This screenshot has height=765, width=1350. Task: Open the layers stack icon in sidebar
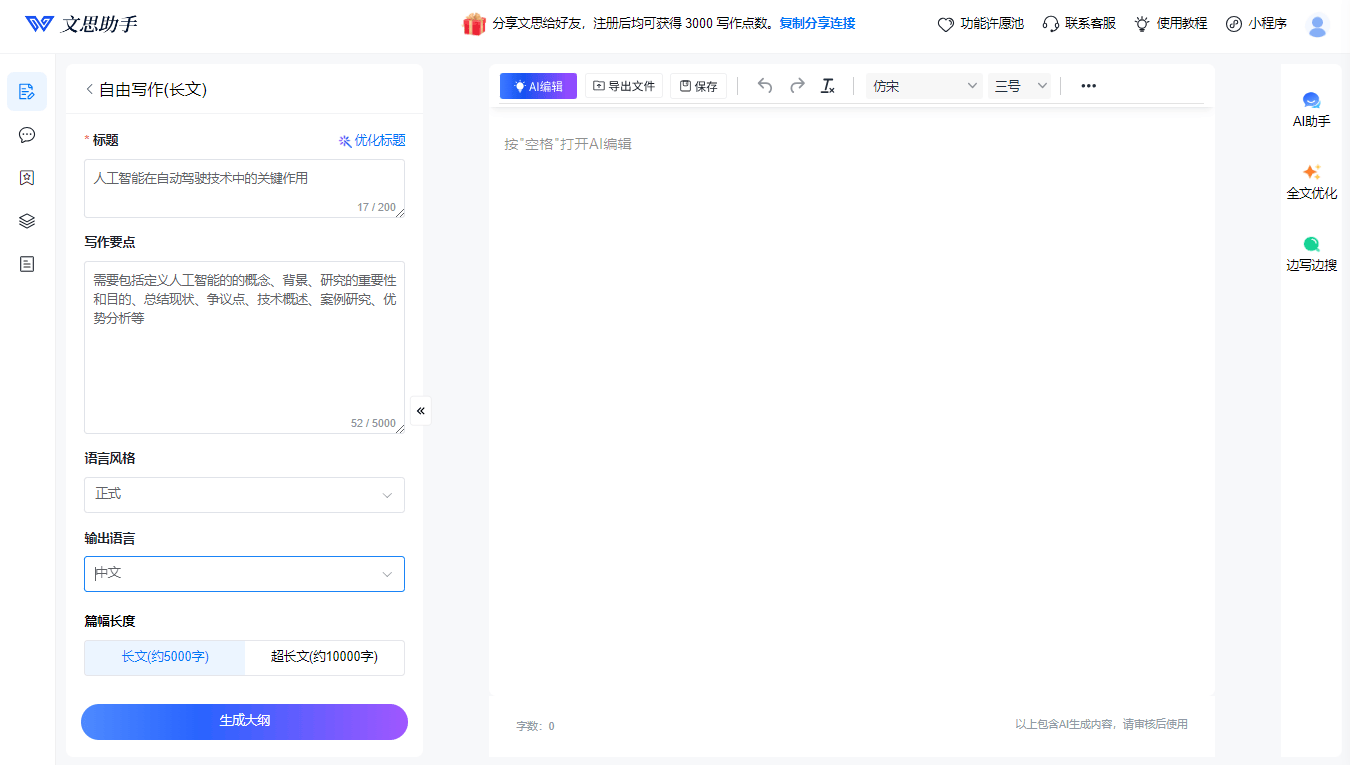click(27, 221)
